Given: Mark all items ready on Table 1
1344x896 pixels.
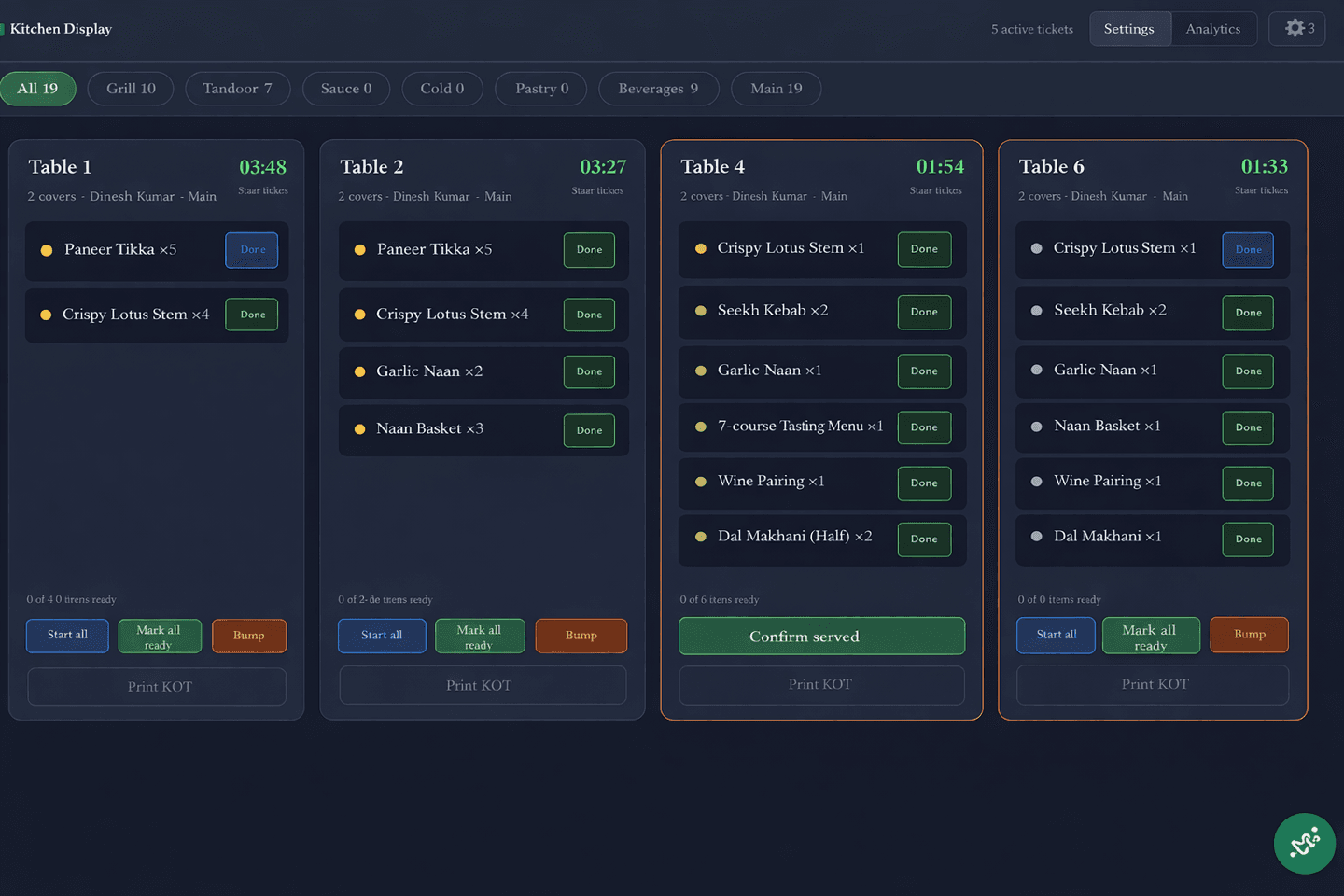Looking at the screenshot, I should coord(160,636).
